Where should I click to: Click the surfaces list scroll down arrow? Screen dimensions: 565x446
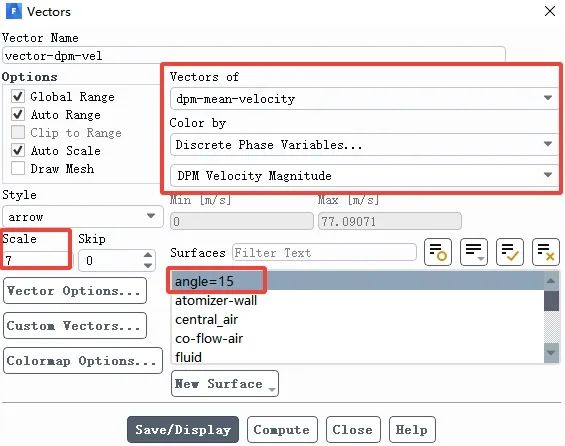(551, 352)
